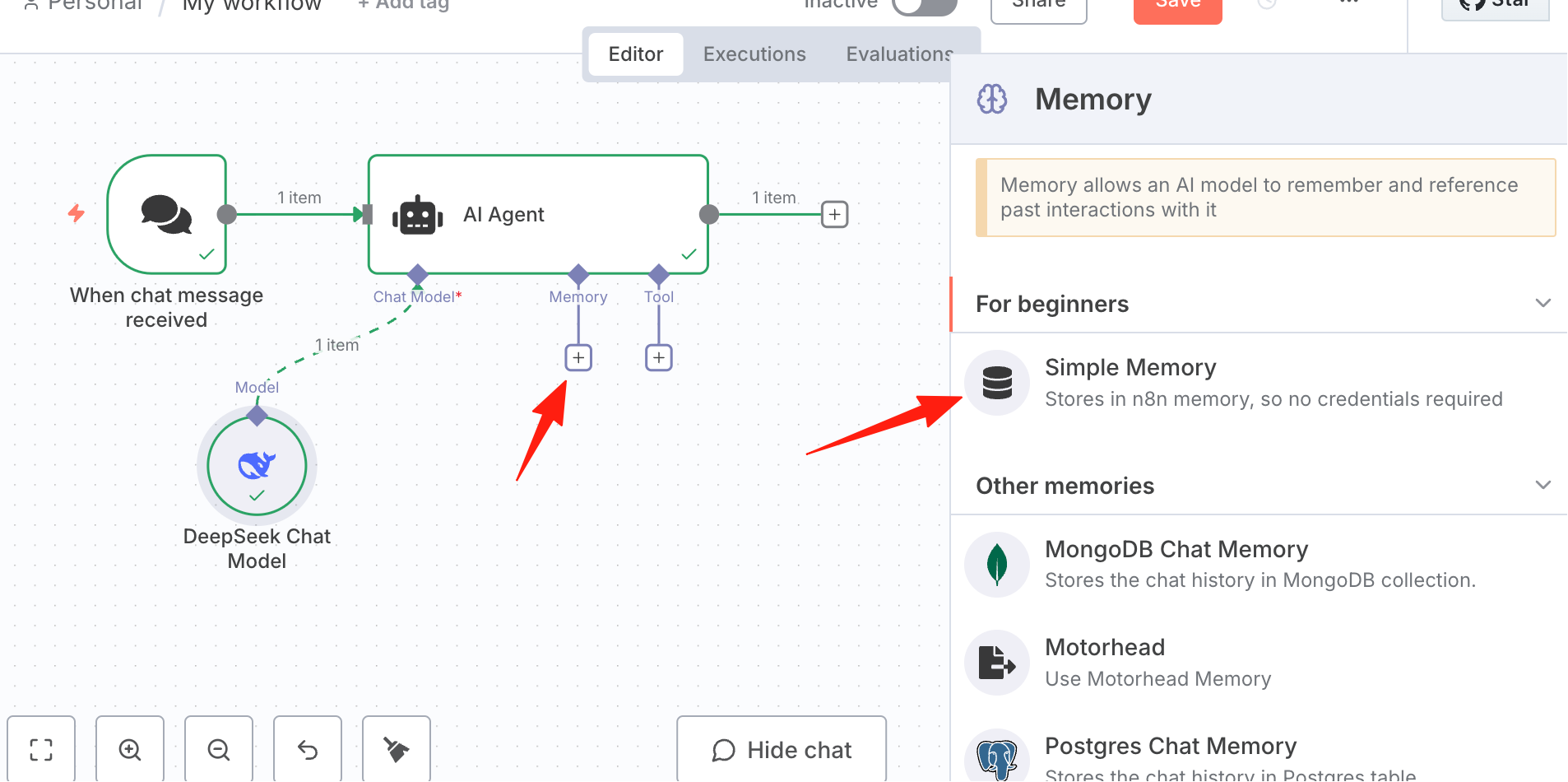Zoom in on the canvas
The width and height of the screenshot is (1568, 782).
[130, 749]
